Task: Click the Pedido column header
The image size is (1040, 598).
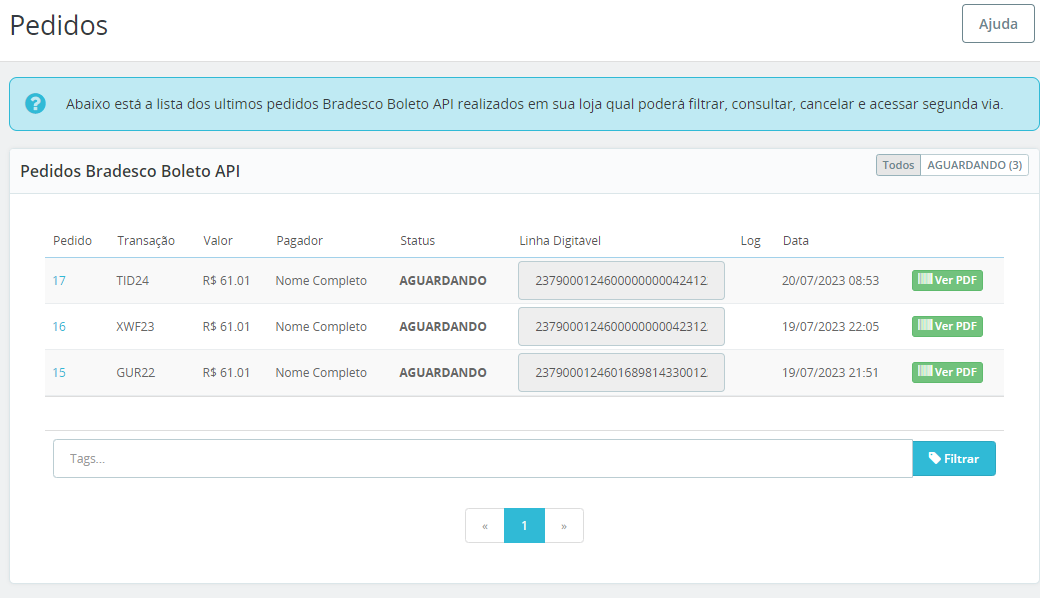Action: point(72,241)
